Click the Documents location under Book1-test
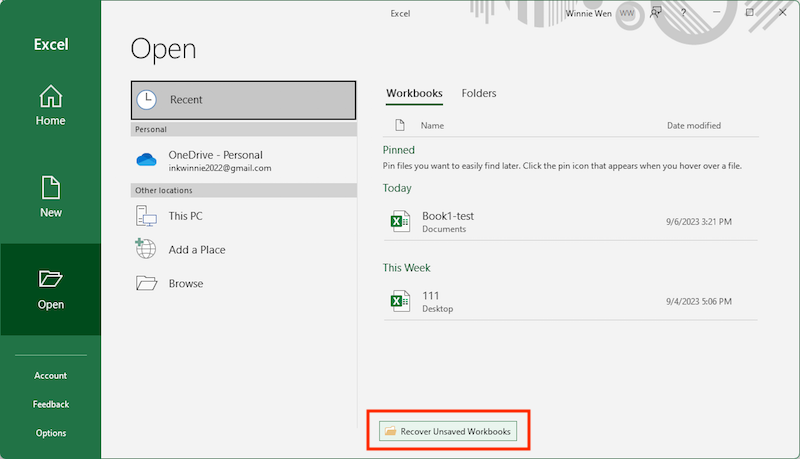This screenshot has width=800, height=459. pyautogui.click(x=444, y=230)
